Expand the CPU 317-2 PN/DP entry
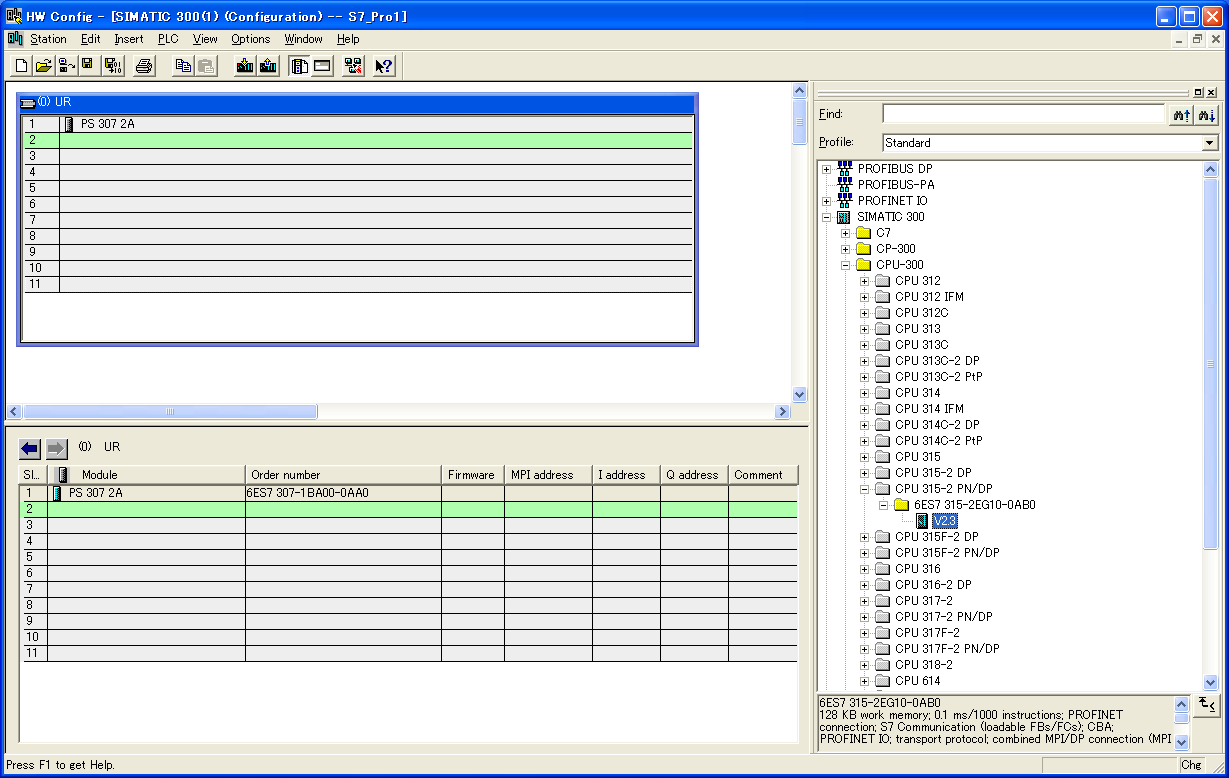The height and width of the screenshot is (778, 1229). 864,616
